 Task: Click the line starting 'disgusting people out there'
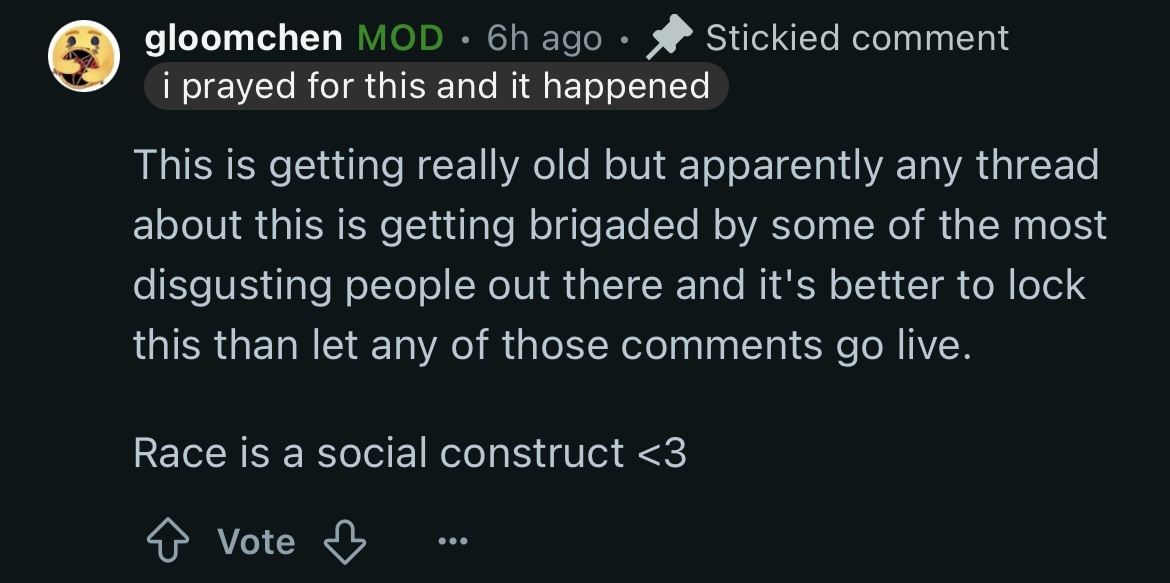610,286
